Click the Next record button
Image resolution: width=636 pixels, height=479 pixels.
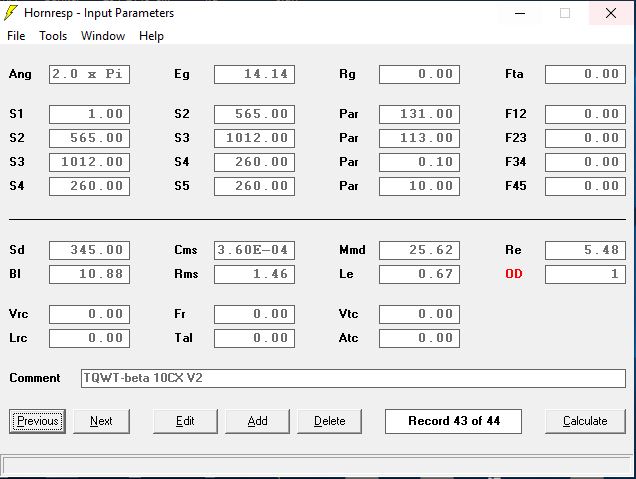point(101,421)
